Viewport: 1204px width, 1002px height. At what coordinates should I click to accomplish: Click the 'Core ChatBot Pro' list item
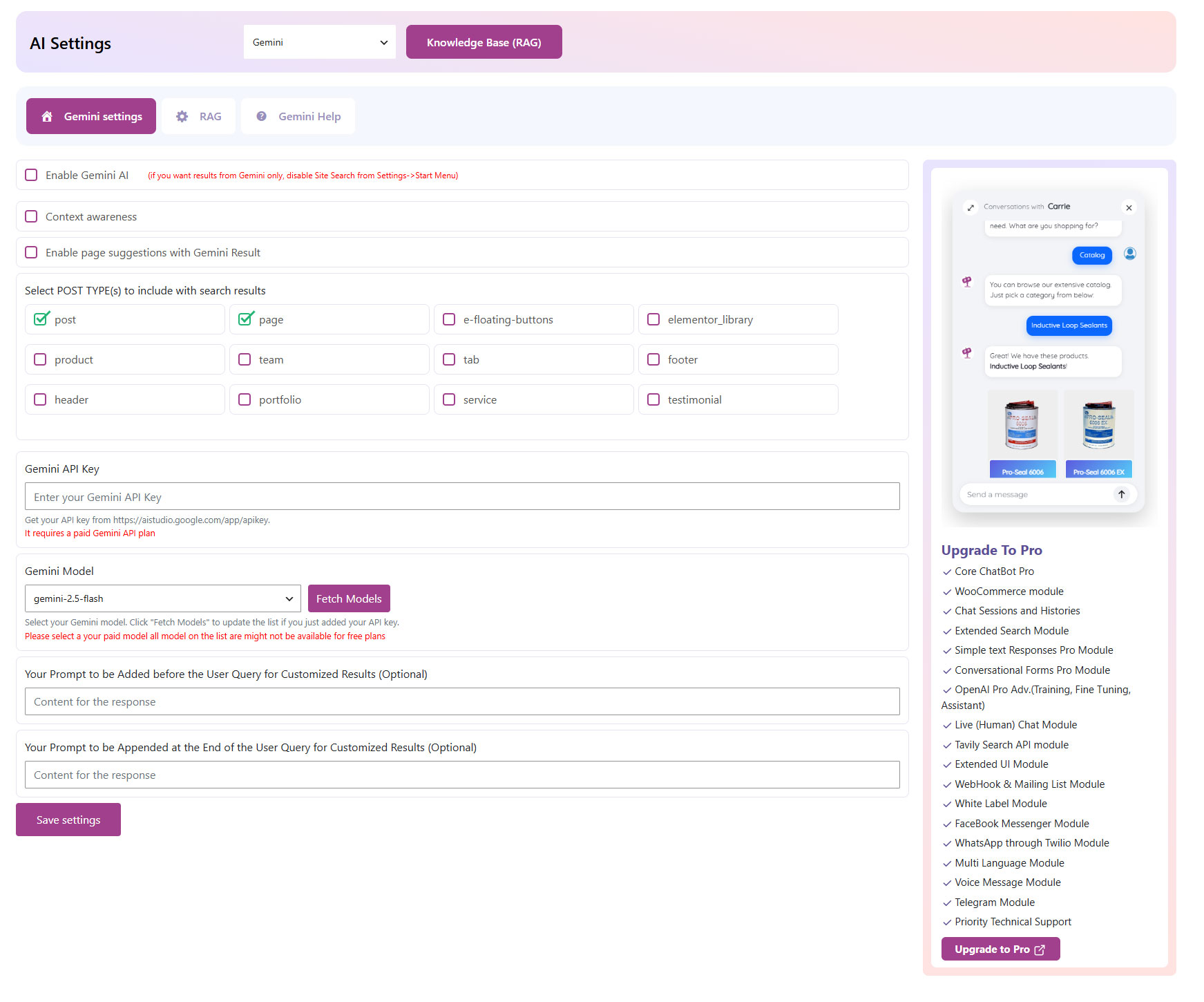(994, 571)
